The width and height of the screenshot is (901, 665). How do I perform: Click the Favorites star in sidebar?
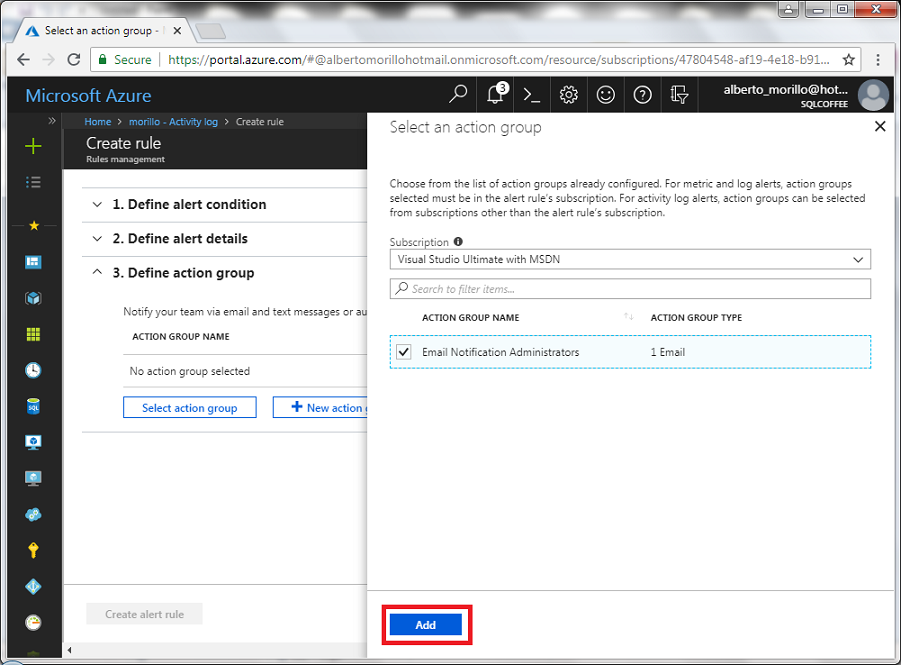pos(34,225)
